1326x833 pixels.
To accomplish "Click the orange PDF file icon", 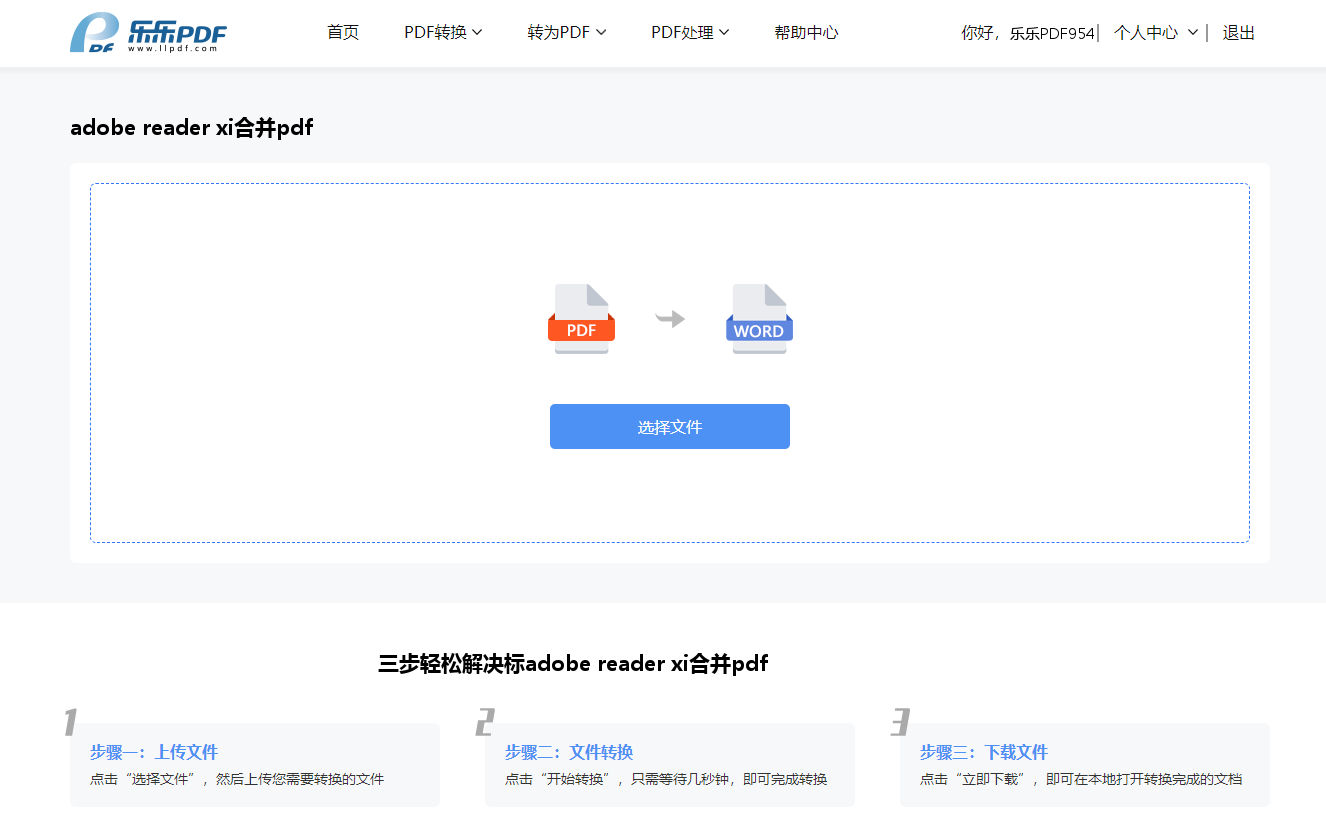I will [581, 319].
